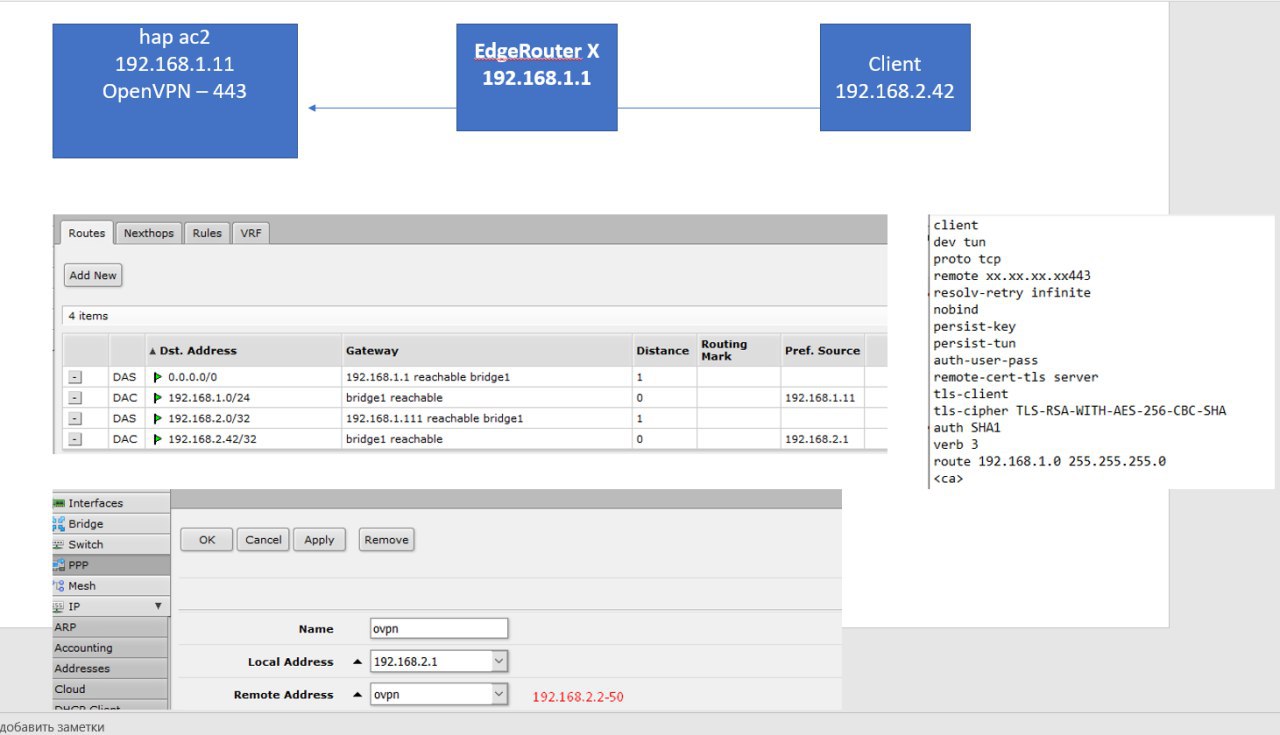Viewport: 1280px width, 735px height.
Task: Open the Mesh menu icon
Action: [x=59, y=586]
